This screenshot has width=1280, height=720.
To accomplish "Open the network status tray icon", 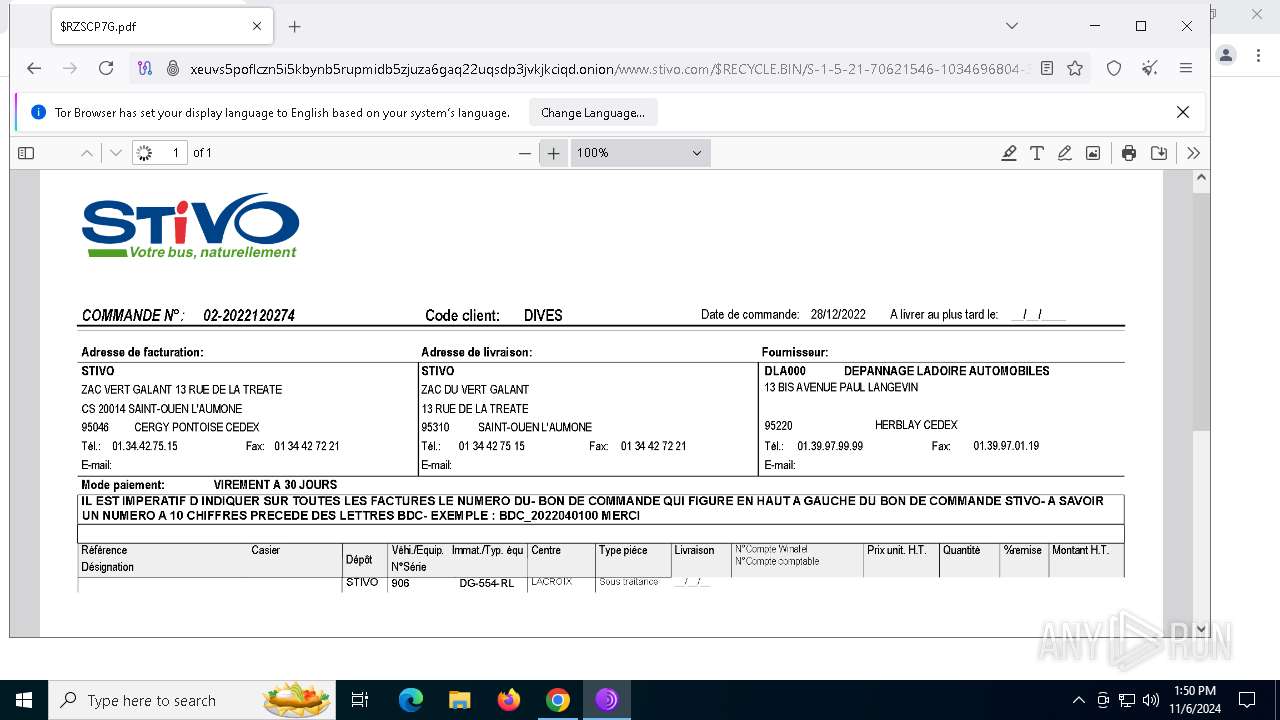I will [1127, 700].
